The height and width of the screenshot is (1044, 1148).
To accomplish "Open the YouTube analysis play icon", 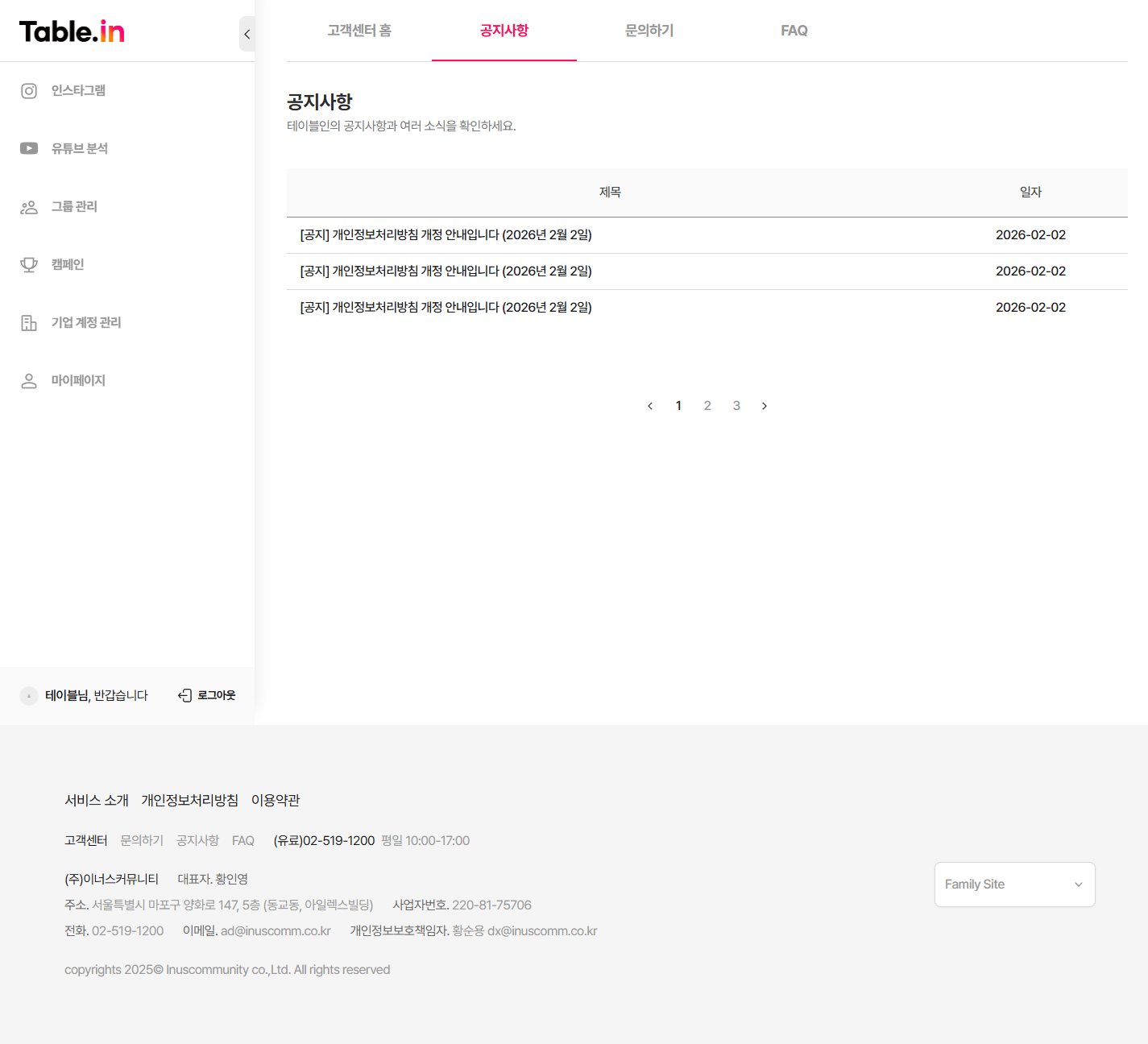I will (x=29, y=148).
